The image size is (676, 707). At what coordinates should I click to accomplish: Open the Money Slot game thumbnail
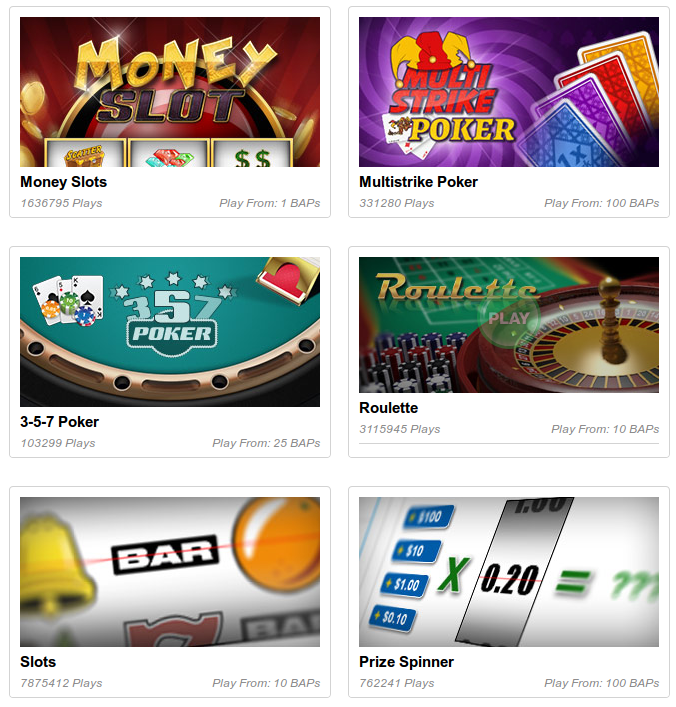pyautogui.click(x=170, y=92)
